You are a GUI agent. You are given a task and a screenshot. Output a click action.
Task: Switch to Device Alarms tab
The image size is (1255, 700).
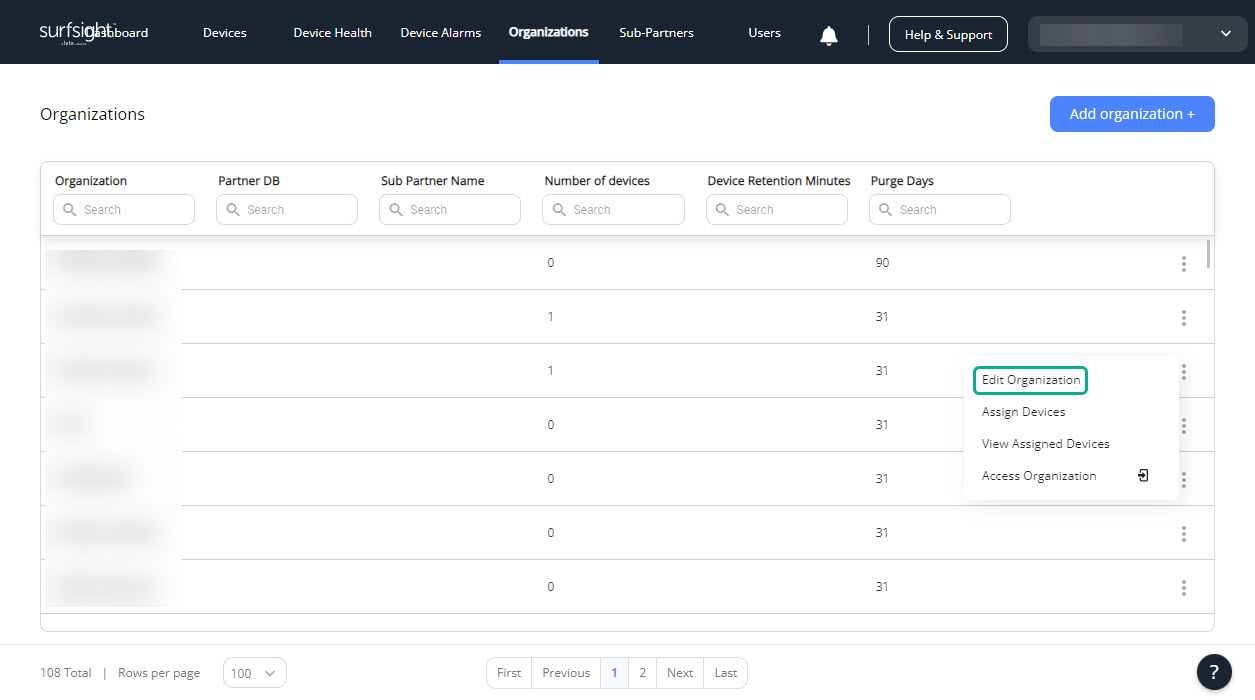[x=441, y=33]
